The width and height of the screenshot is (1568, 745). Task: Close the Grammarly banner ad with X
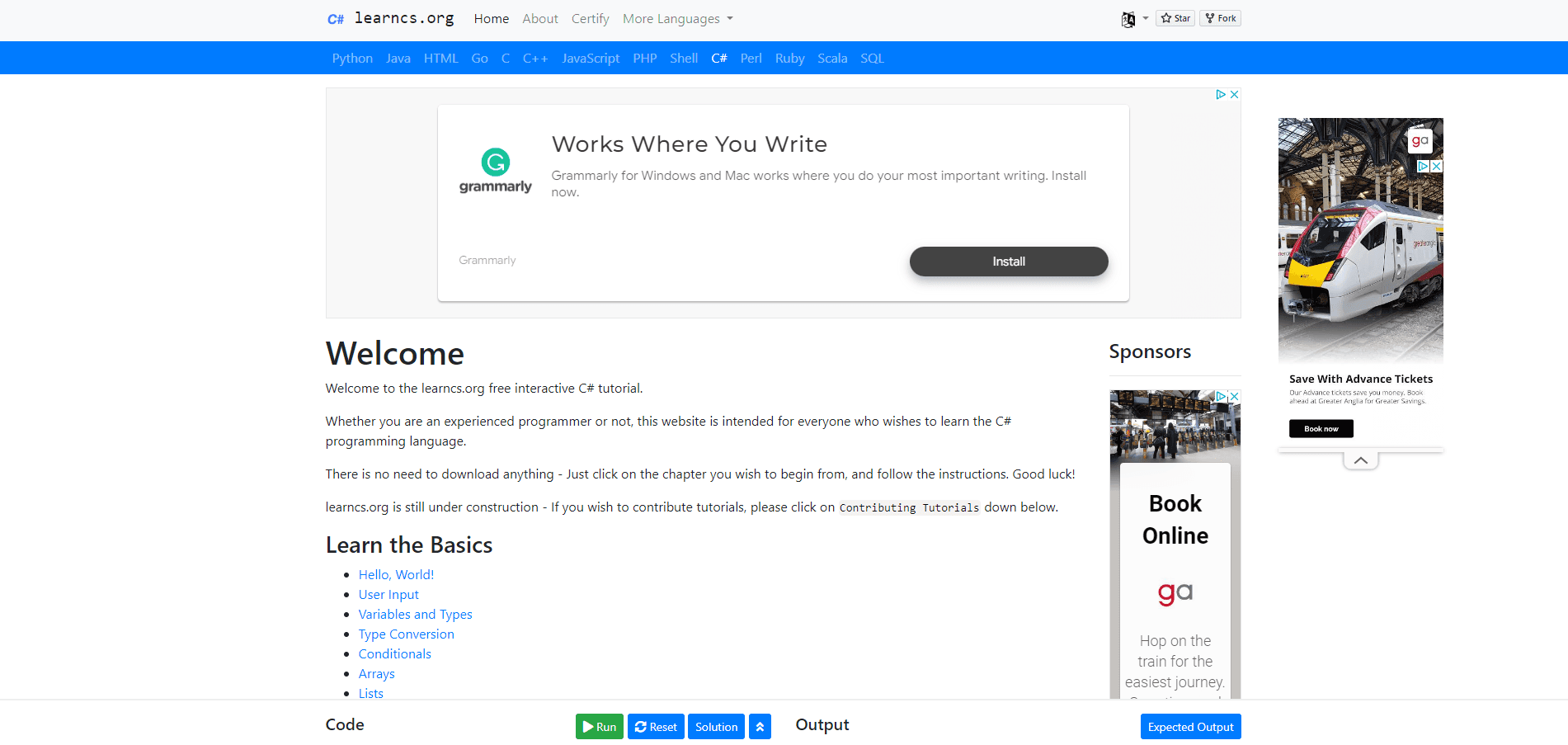[x=1234, y=95]
